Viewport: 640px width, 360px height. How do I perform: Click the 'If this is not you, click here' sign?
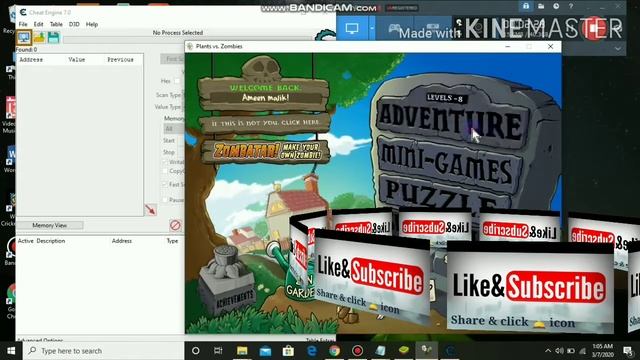pos(265,123)
